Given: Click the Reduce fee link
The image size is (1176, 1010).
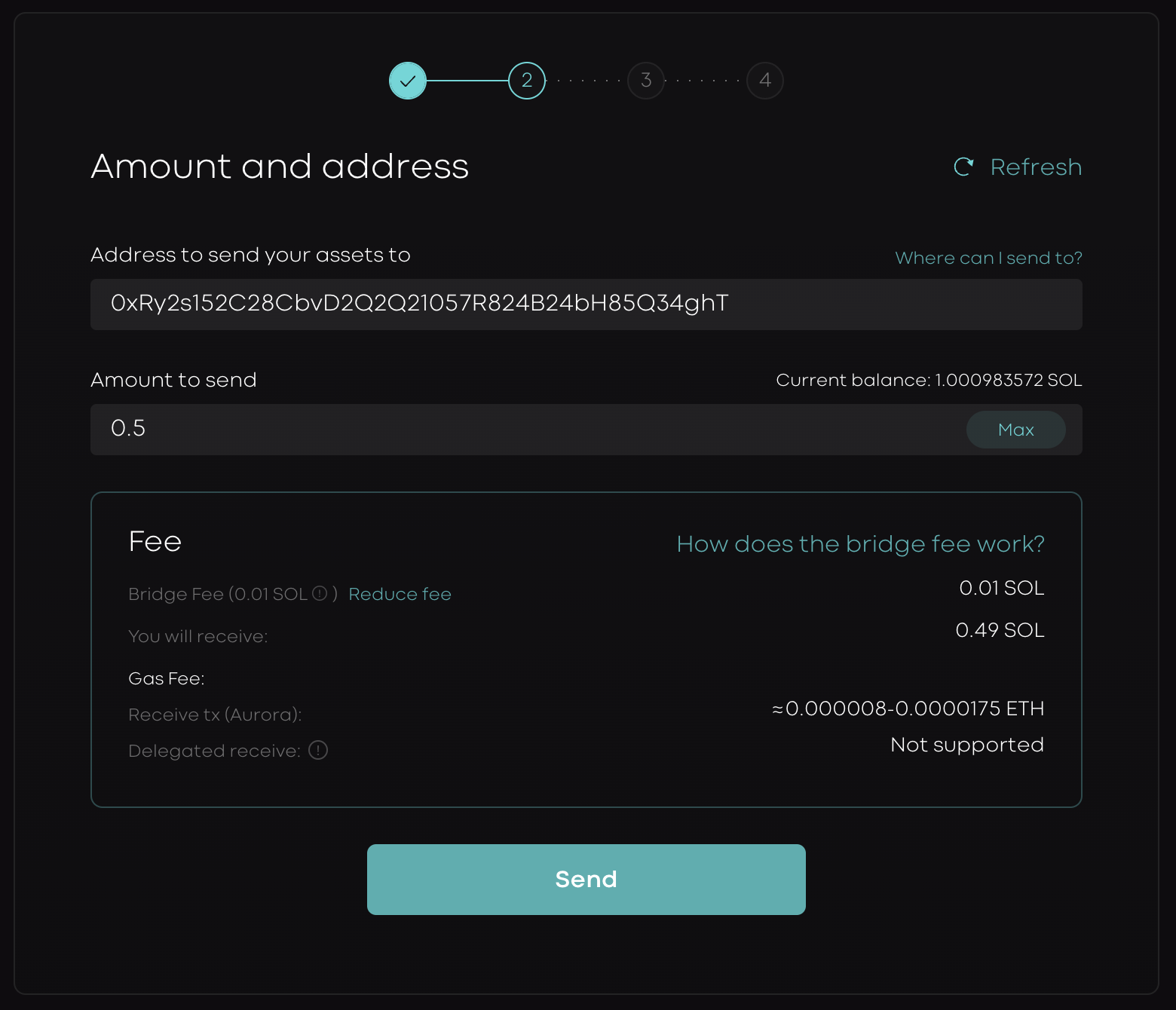Looking at the screenshot, I should pyautogui.click(x=400, y=594).
